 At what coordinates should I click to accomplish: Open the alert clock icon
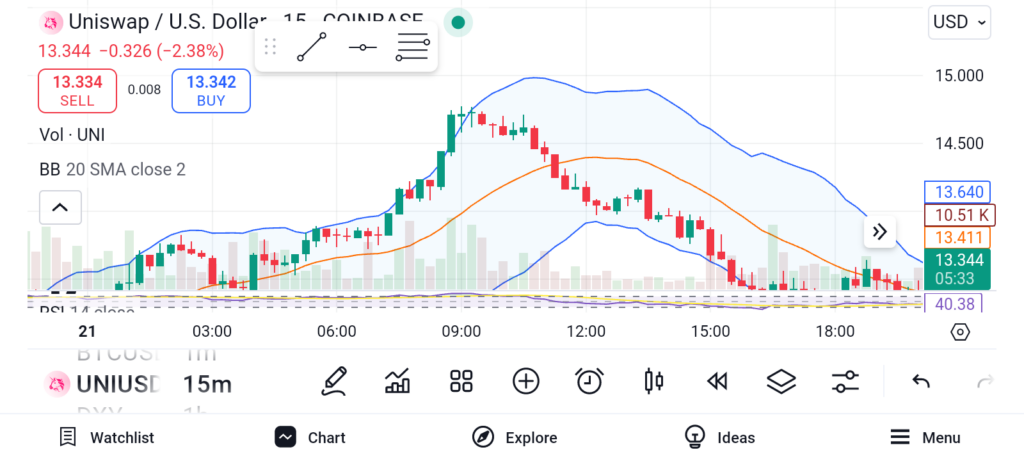click(589, 381)
